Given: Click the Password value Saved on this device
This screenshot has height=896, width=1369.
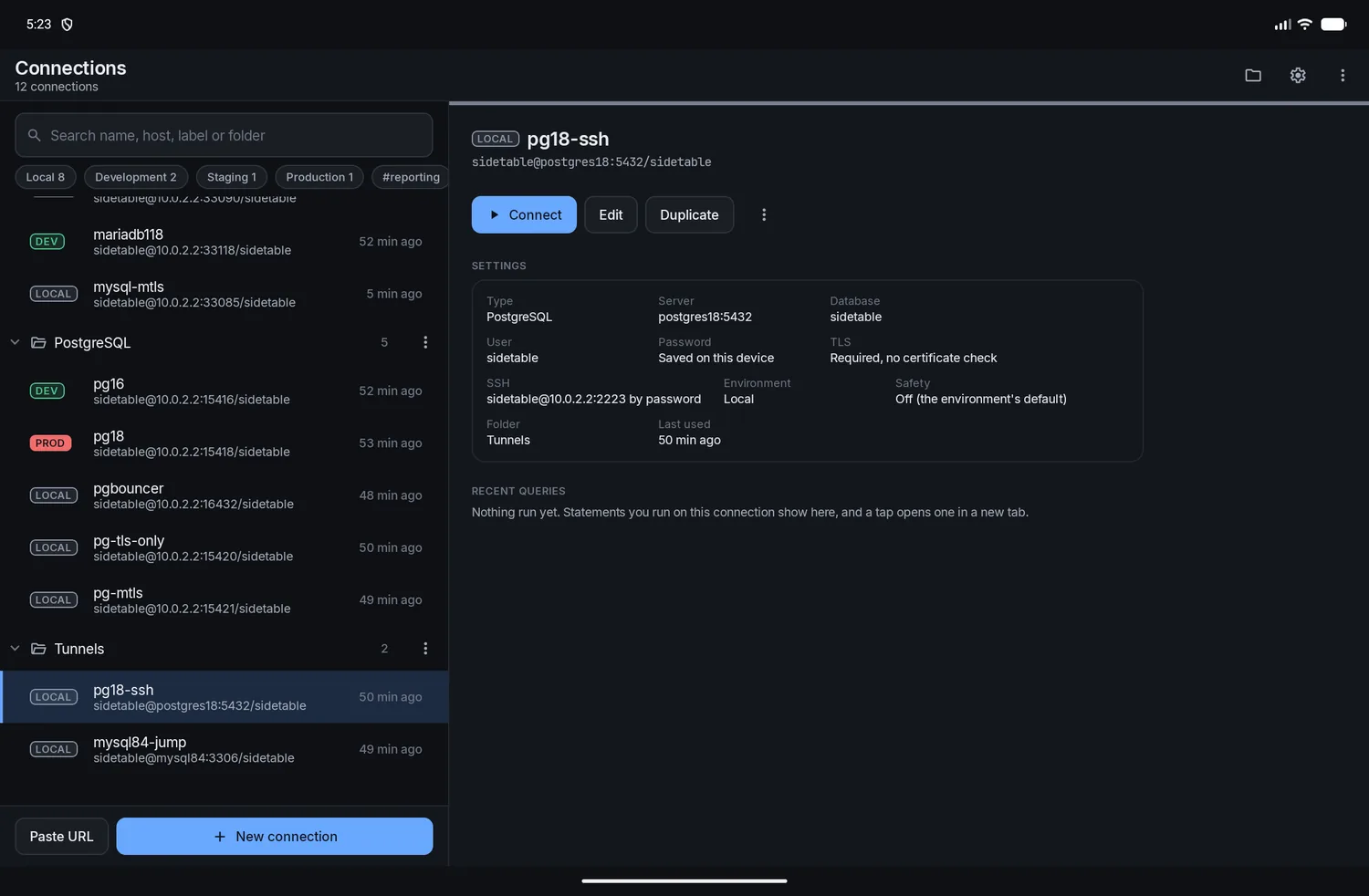Looking at the screenshot, I should pos(716,359).
